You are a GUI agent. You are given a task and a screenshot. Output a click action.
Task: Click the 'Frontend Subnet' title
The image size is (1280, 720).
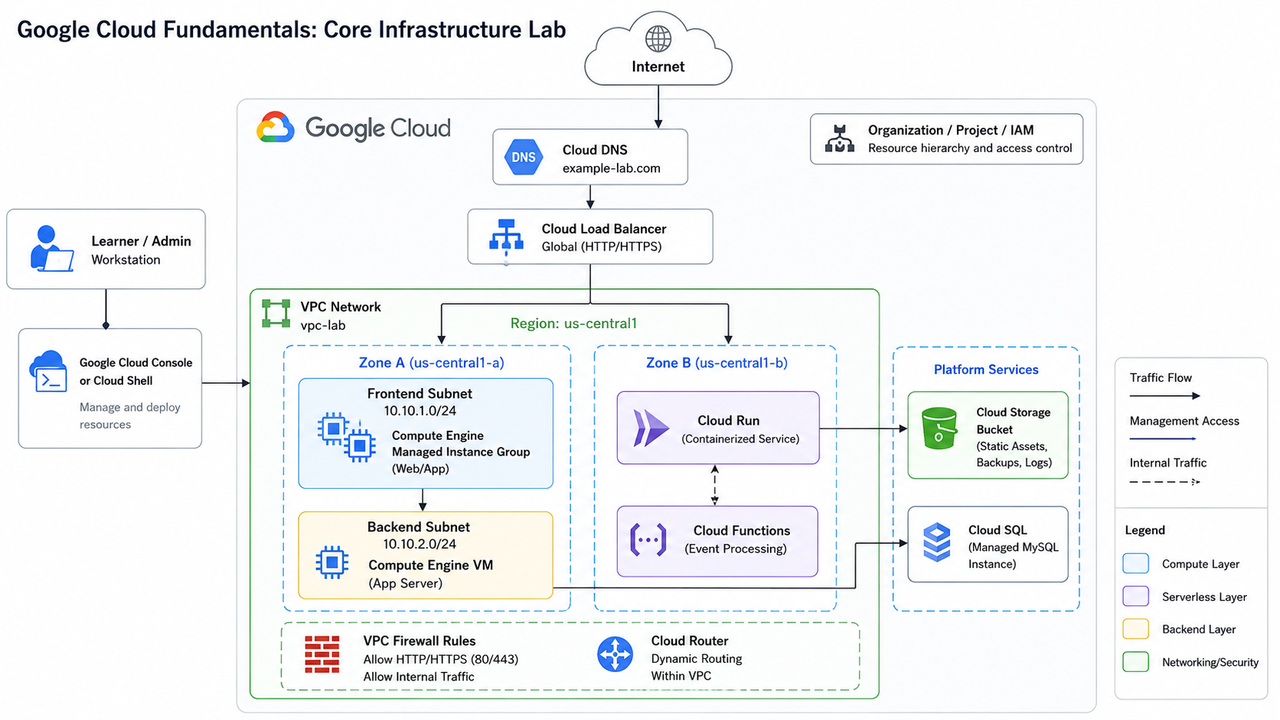[420, 393]
